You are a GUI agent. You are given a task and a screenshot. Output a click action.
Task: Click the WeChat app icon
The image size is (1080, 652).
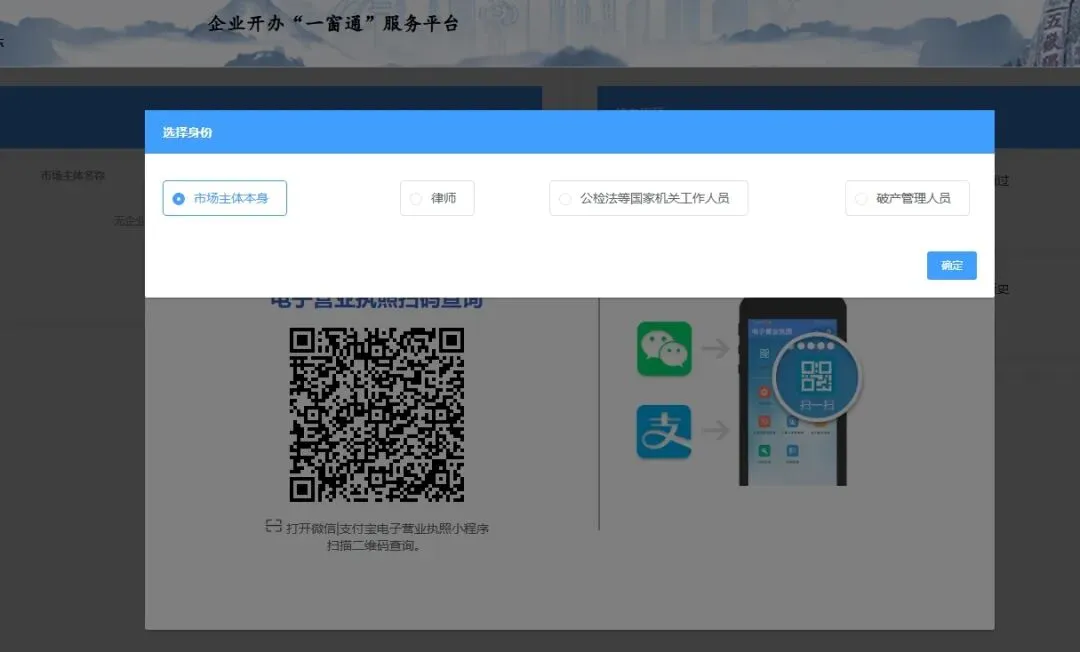[x=664, y=349]
